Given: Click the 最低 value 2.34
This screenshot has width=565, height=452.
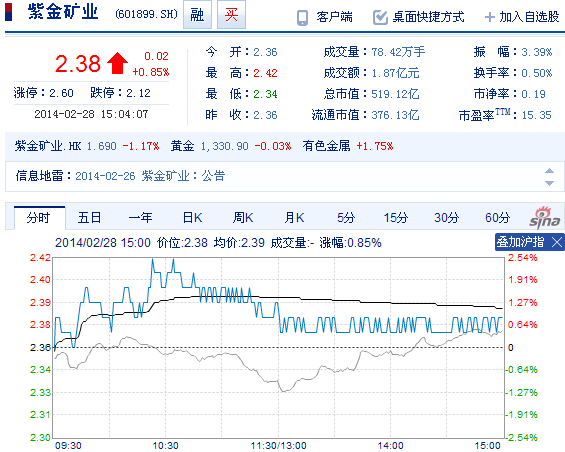Looking at the screenshot, I should click(x=265, y=94).
